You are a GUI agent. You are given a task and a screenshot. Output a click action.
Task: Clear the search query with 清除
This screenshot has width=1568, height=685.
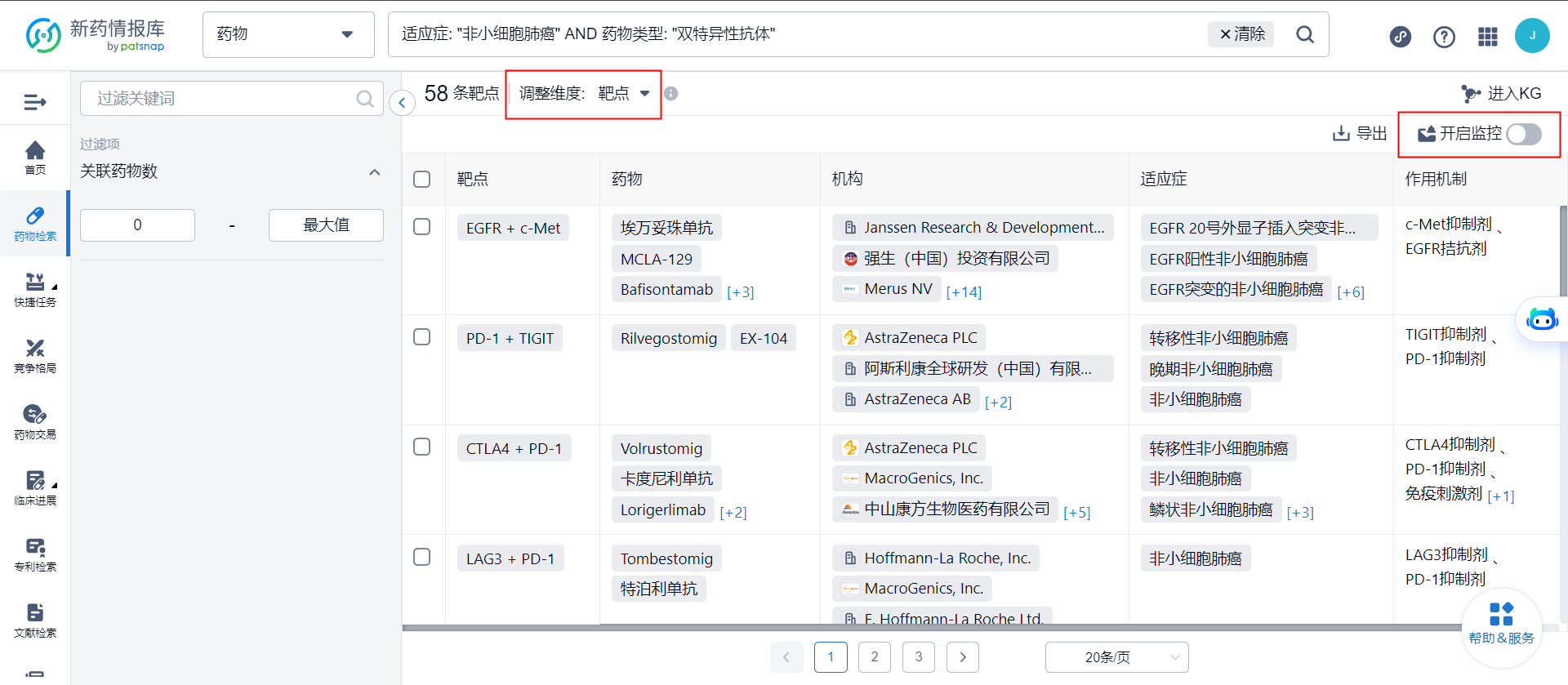(1241, 34)
